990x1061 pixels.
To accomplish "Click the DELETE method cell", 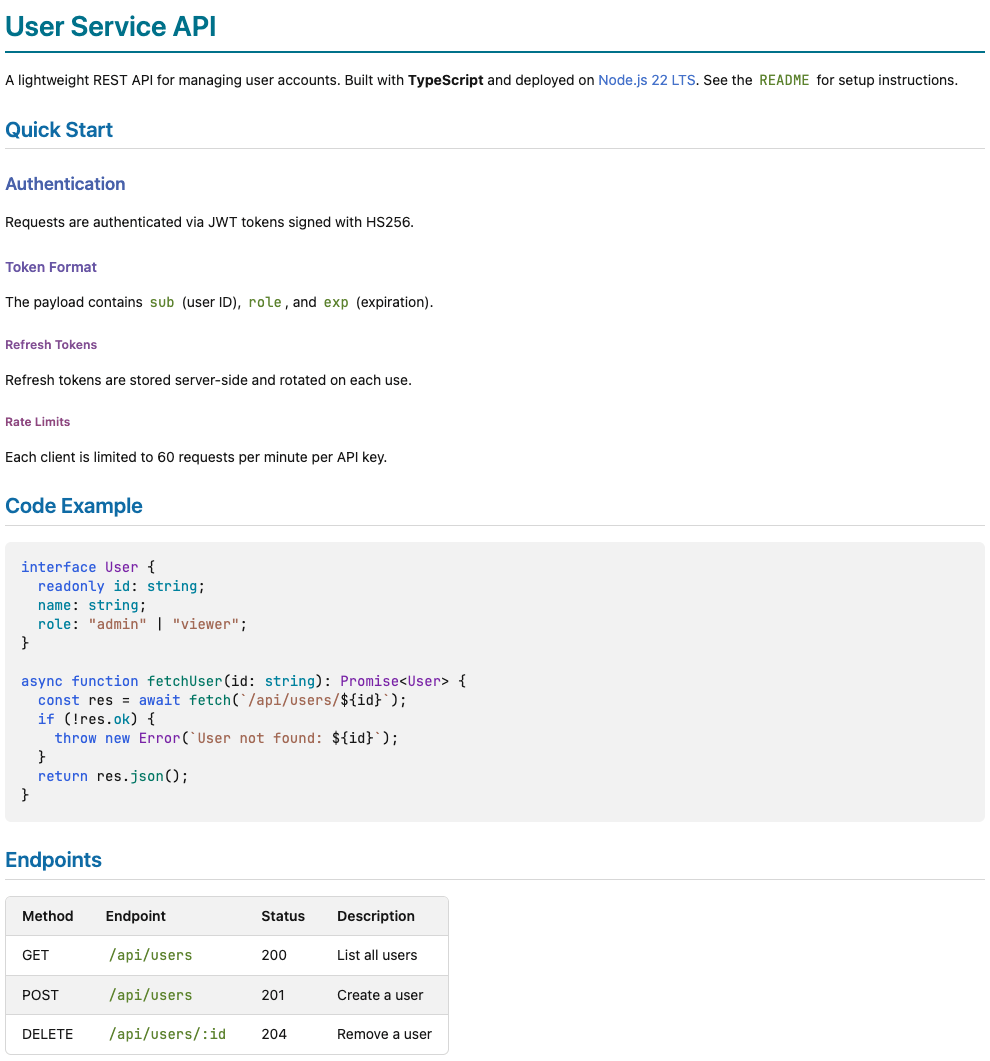I will point(47,1034).
